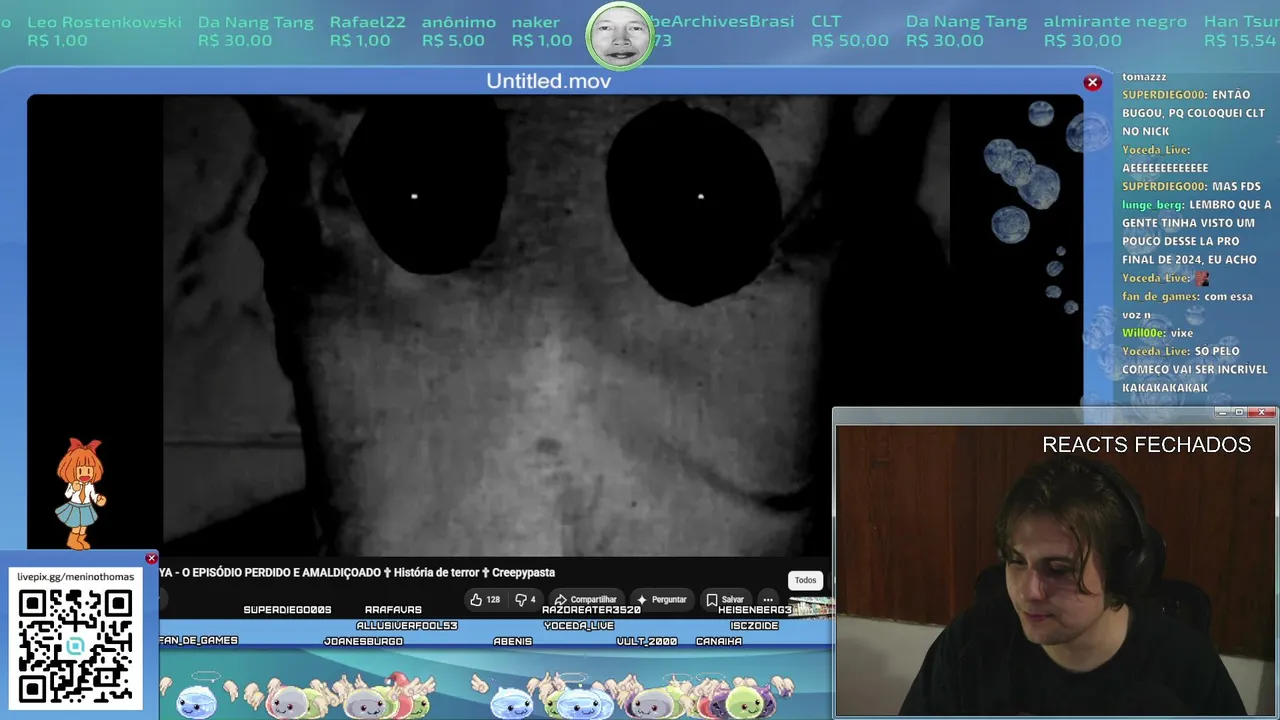Click the tomazzz chat username
The width and height of the screenshot is (1280, 720).
(1144, 77)
